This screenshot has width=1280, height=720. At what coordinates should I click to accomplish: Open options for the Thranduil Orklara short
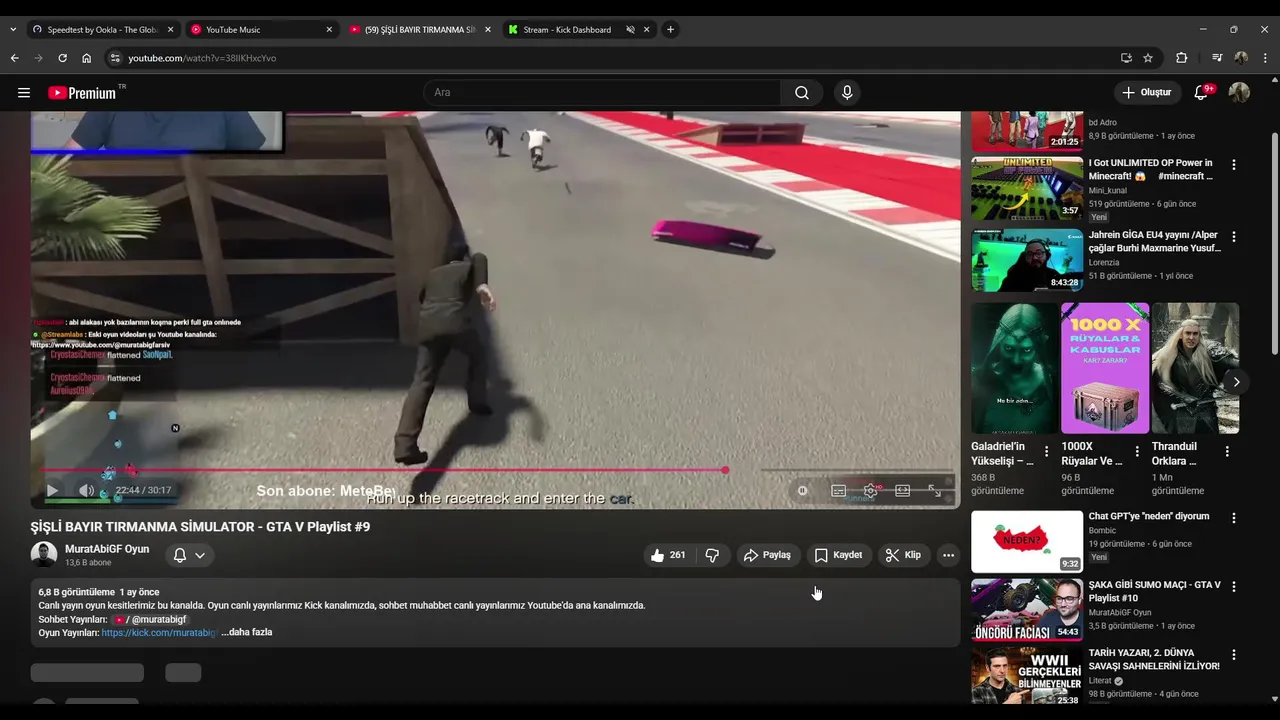coord(1227,452)
